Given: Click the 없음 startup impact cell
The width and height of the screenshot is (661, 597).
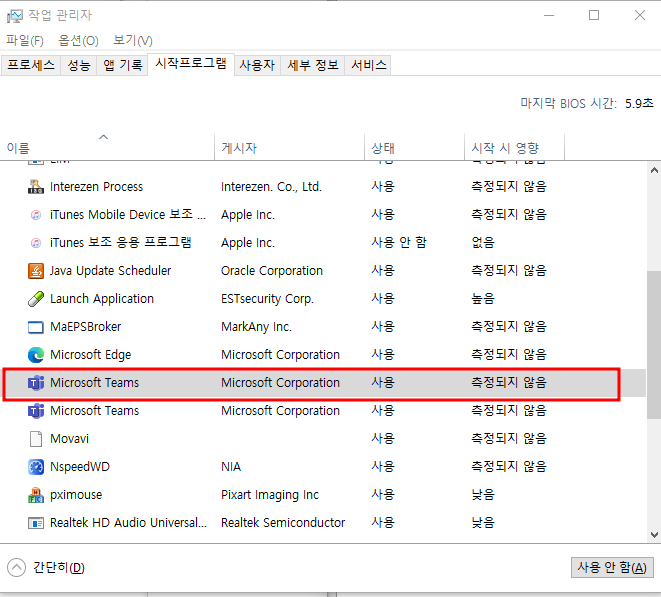Looking at the screenshot, I should pos(483,242).
